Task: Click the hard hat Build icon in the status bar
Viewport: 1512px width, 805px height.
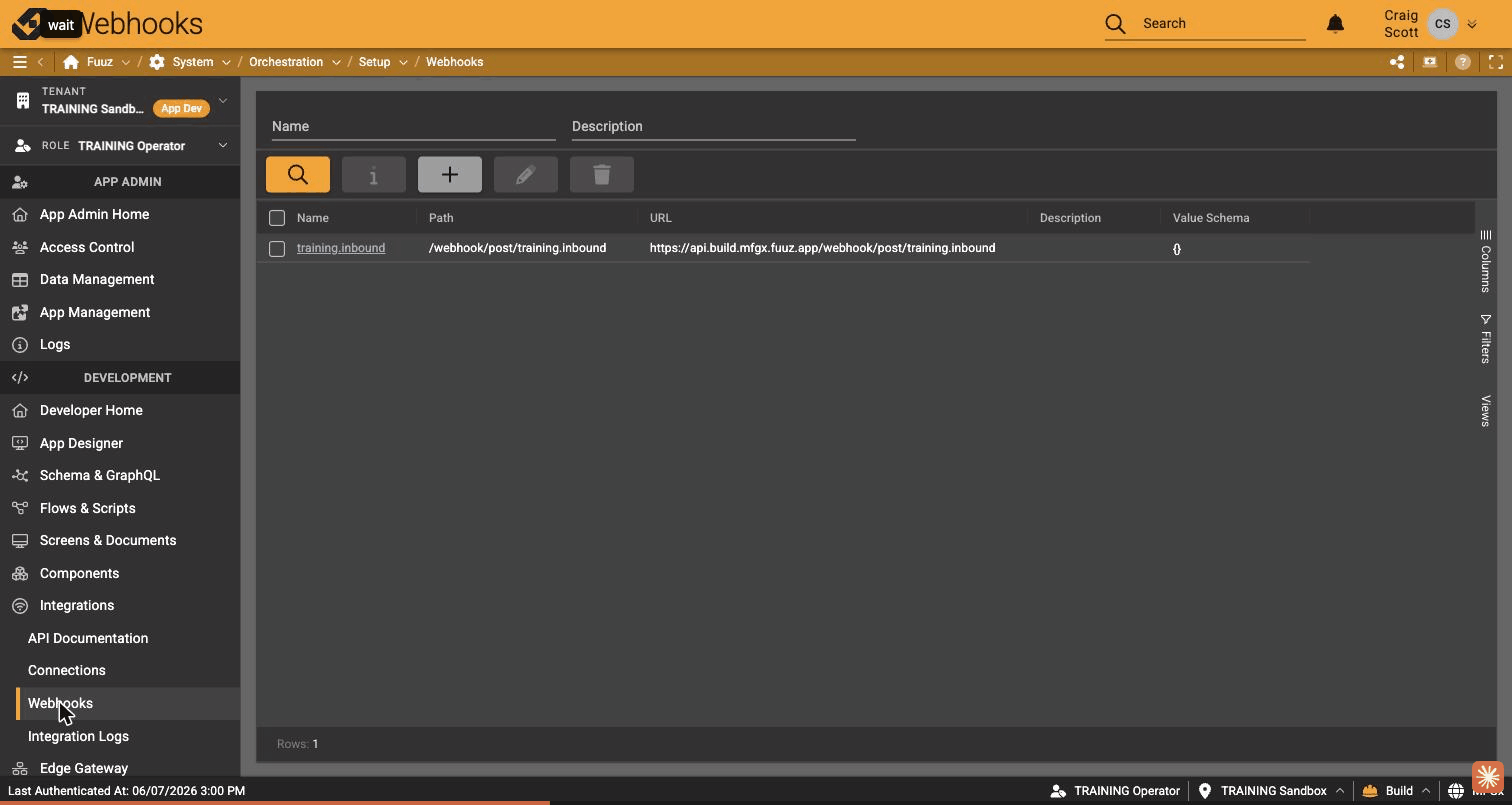Action: [1370, 791]
